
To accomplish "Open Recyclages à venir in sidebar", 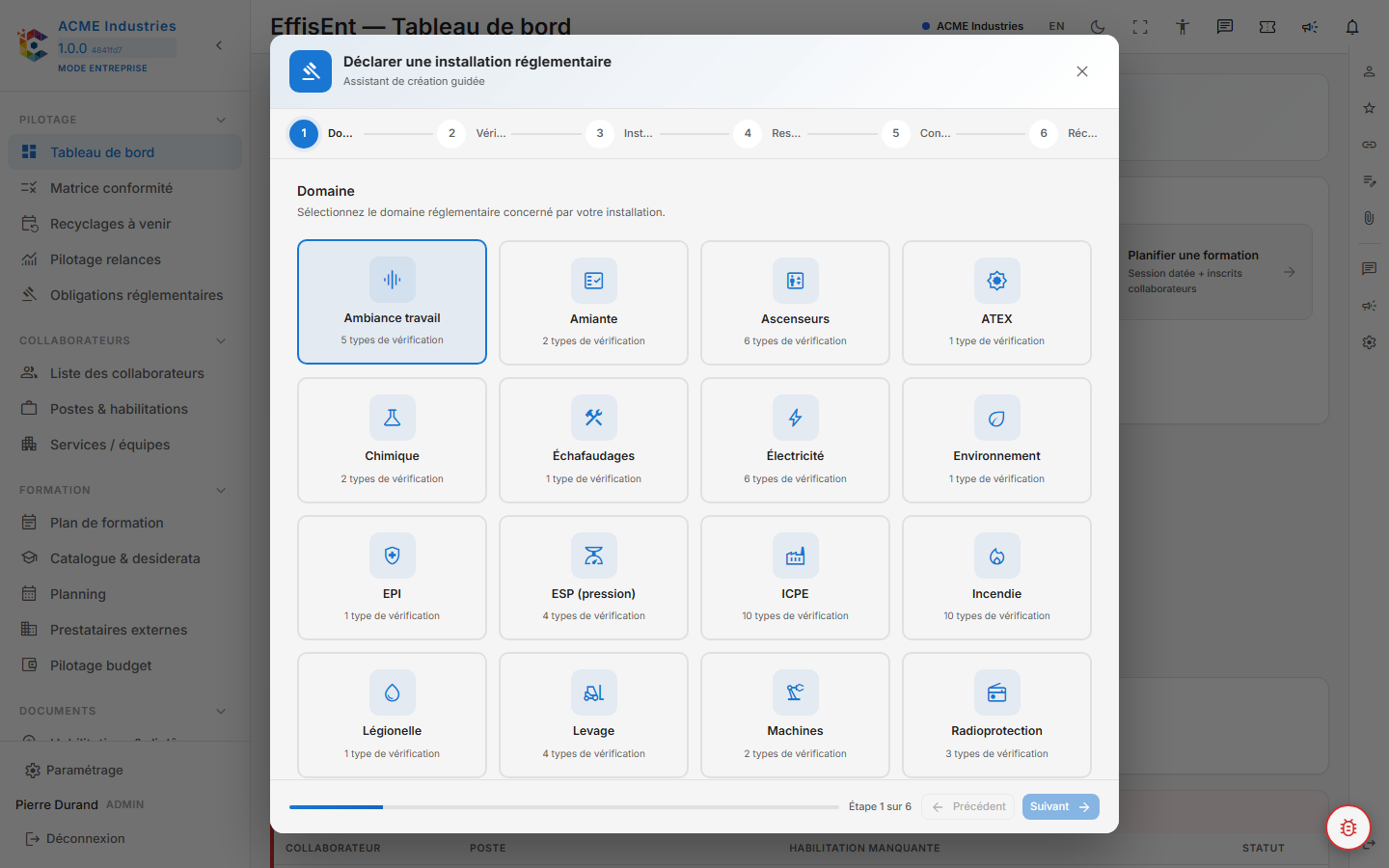I will (124, 224).
